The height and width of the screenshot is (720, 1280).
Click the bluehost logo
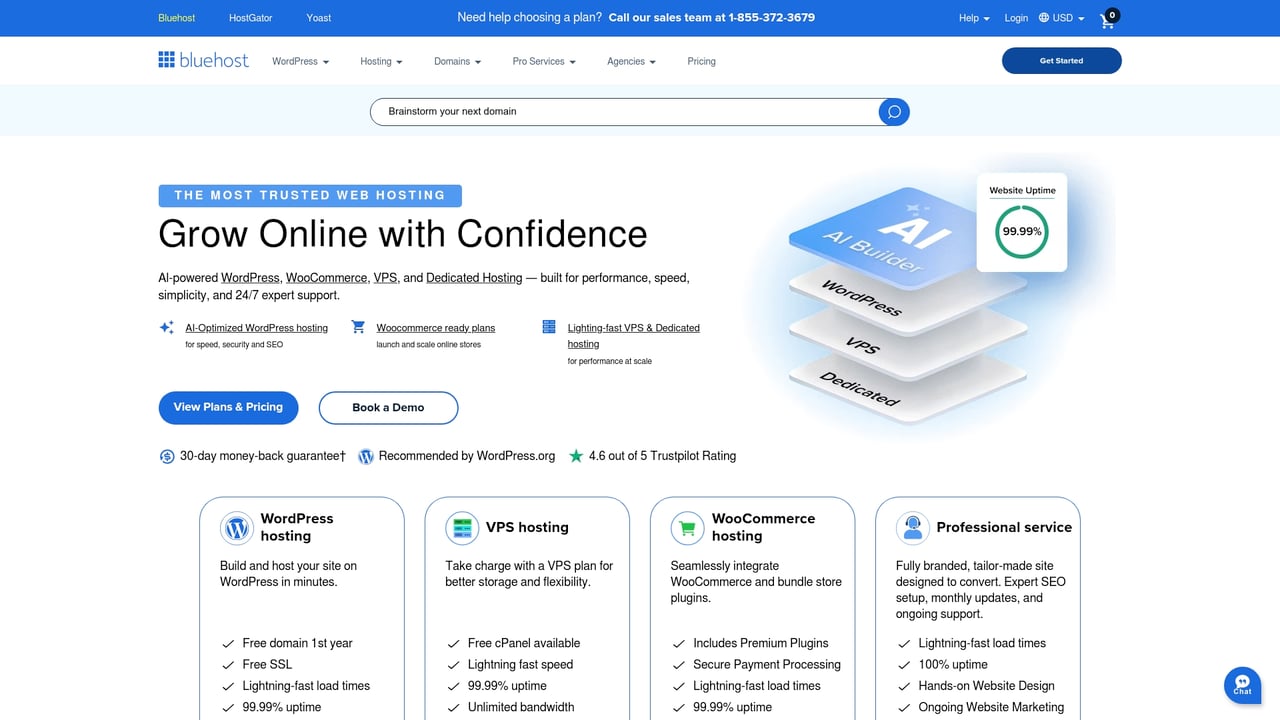(203, 60)
